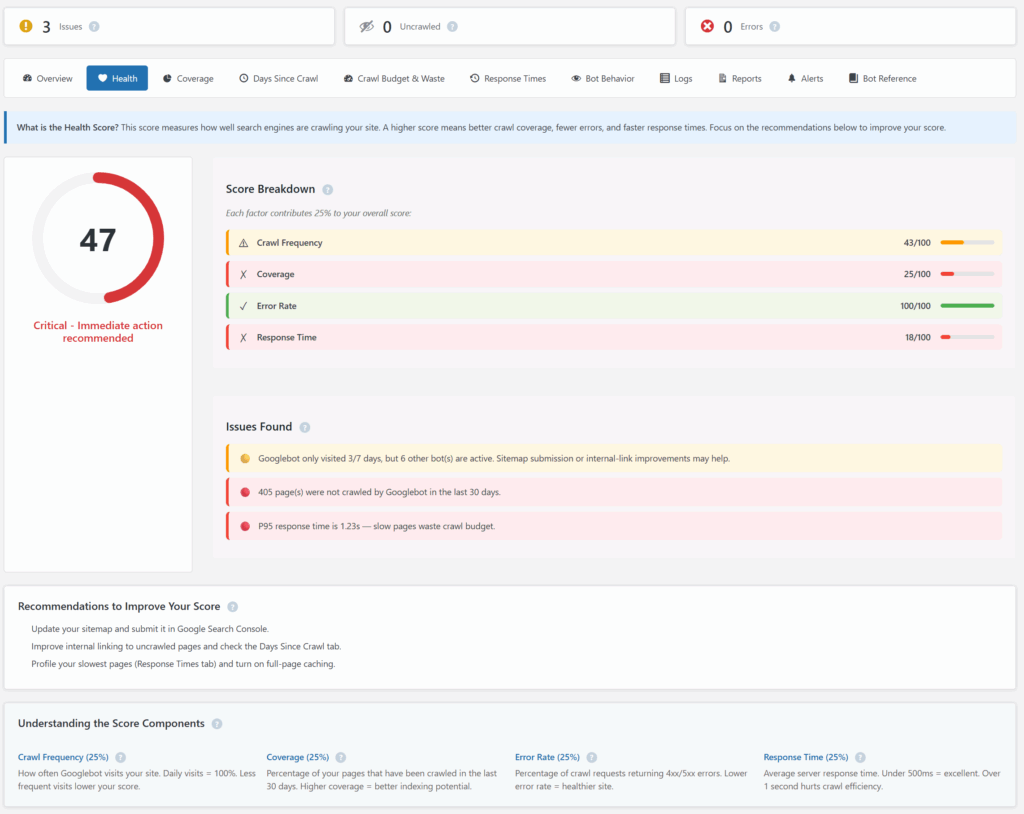This screenshot has height=814, width=1024.
Task: Switch to Days Since Crawl tab
Action: [279, 78]
